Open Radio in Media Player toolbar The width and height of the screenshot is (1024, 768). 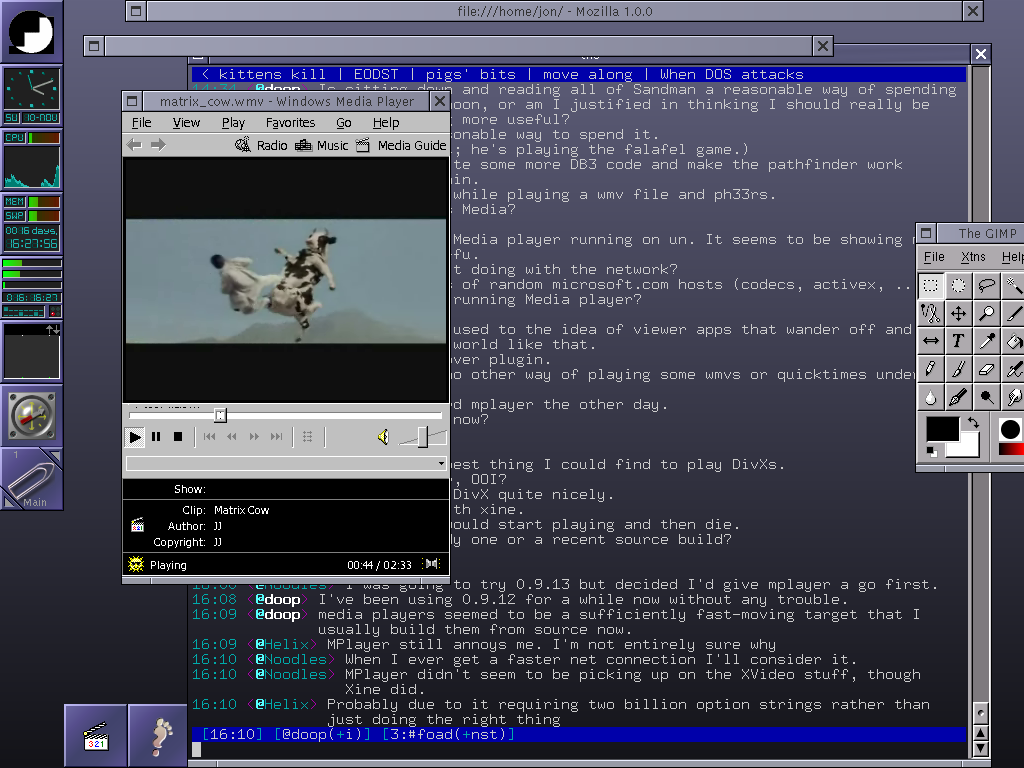coord(261,145)
